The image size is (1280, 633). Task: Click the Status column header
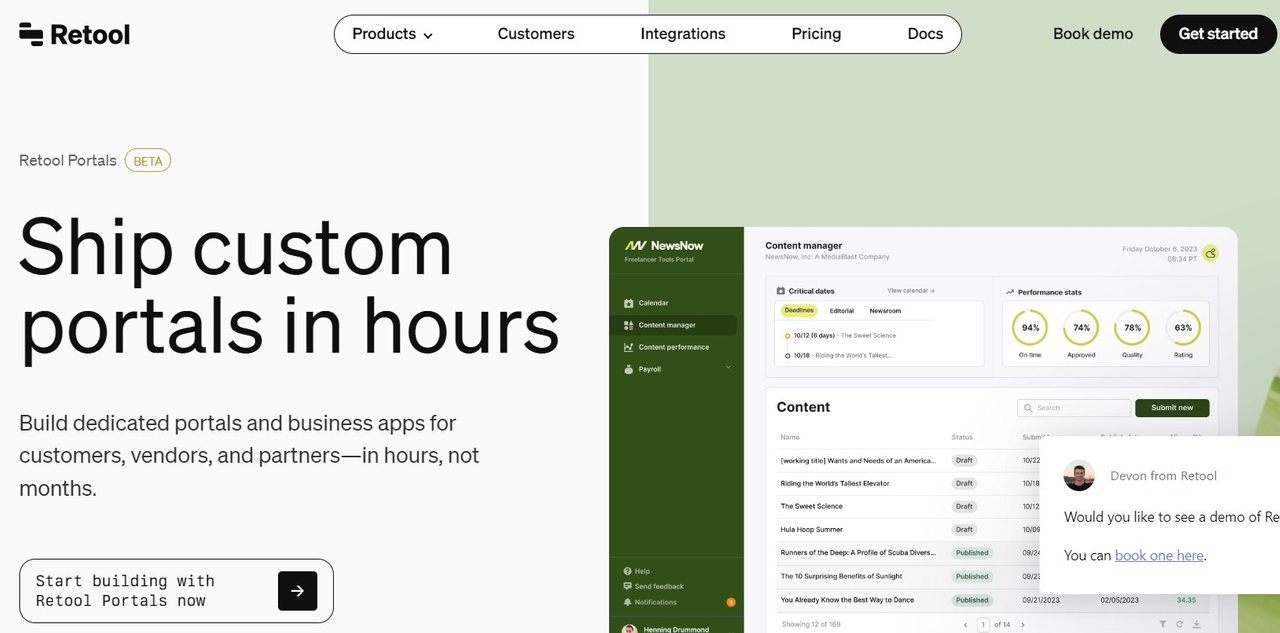[x=962, y=437]
